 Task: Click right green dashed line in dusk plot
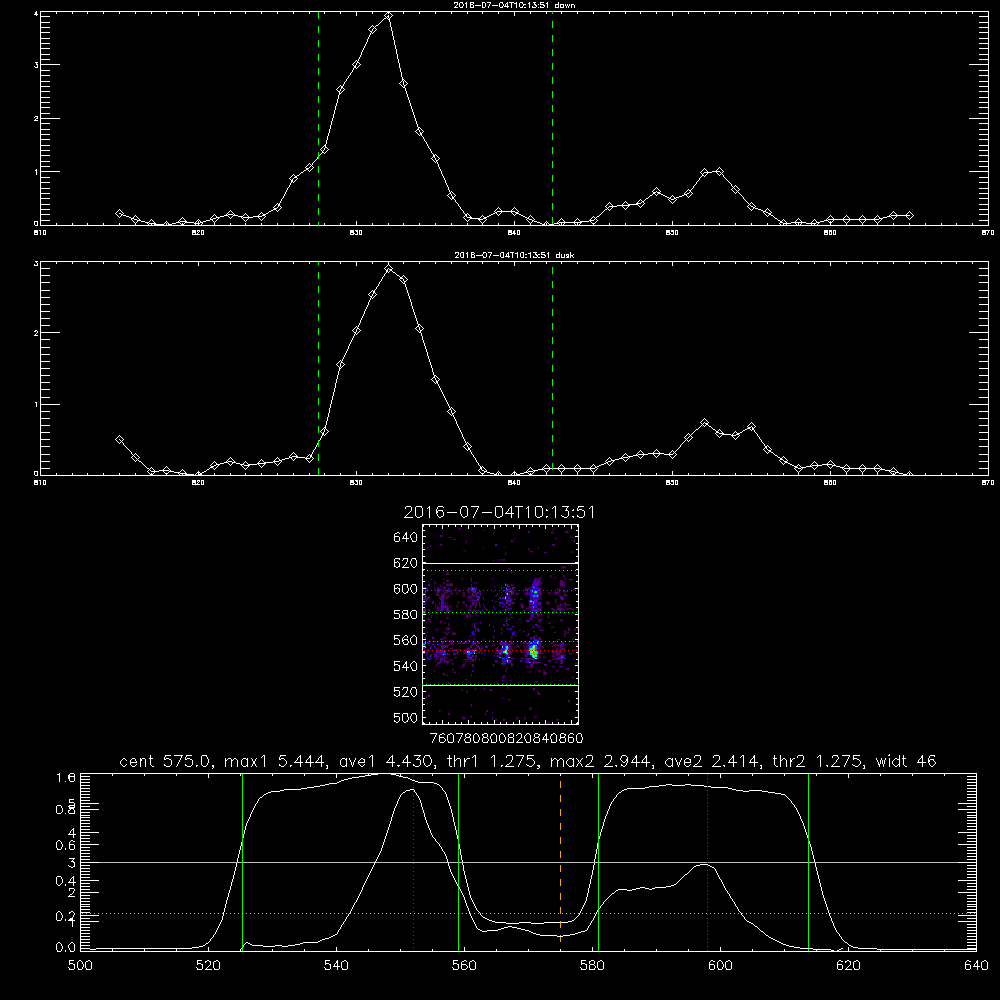pos(552,368)
